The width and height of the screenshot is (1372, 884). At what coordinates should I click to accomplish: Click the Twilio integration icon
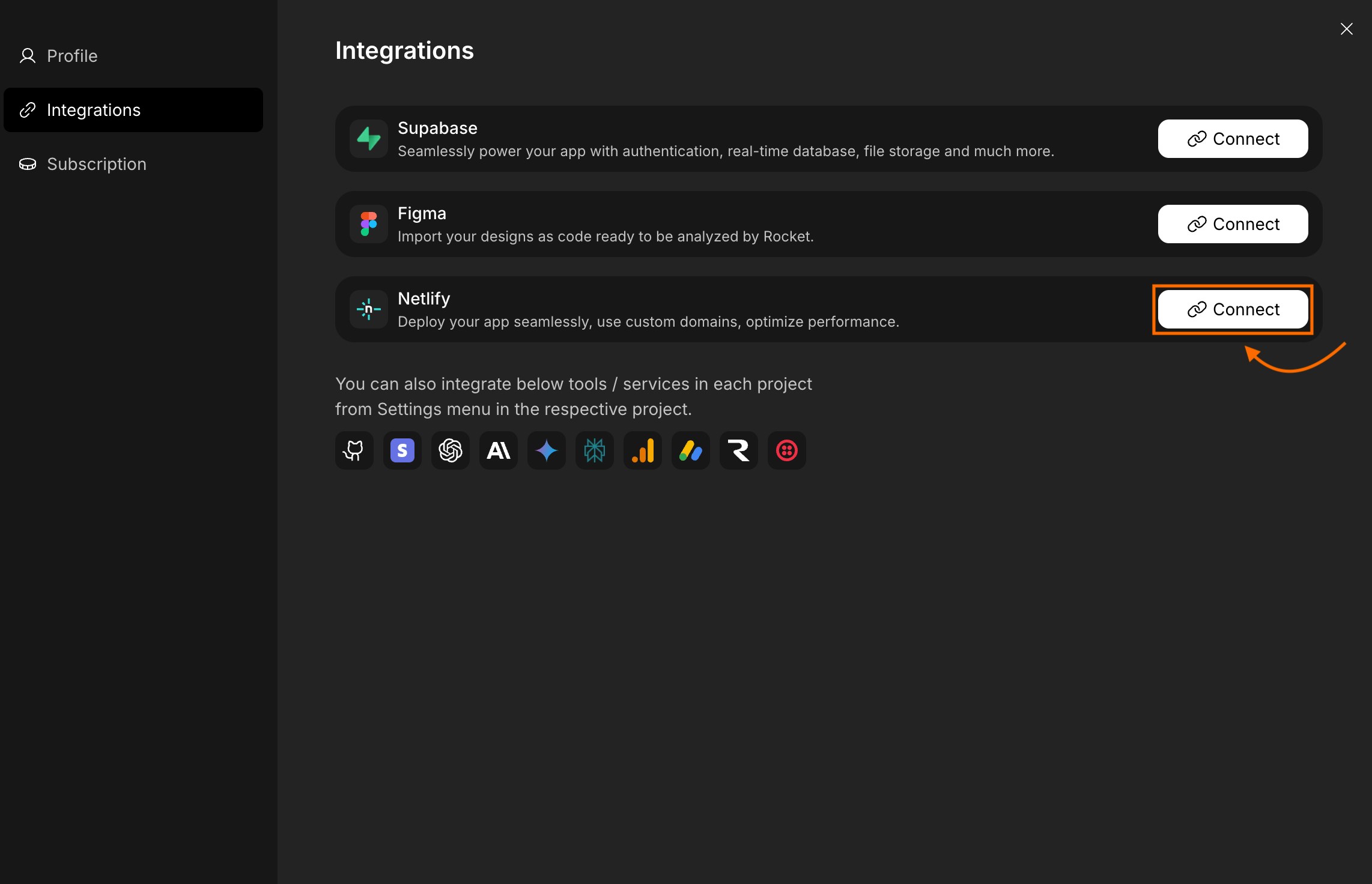[787, 450]
